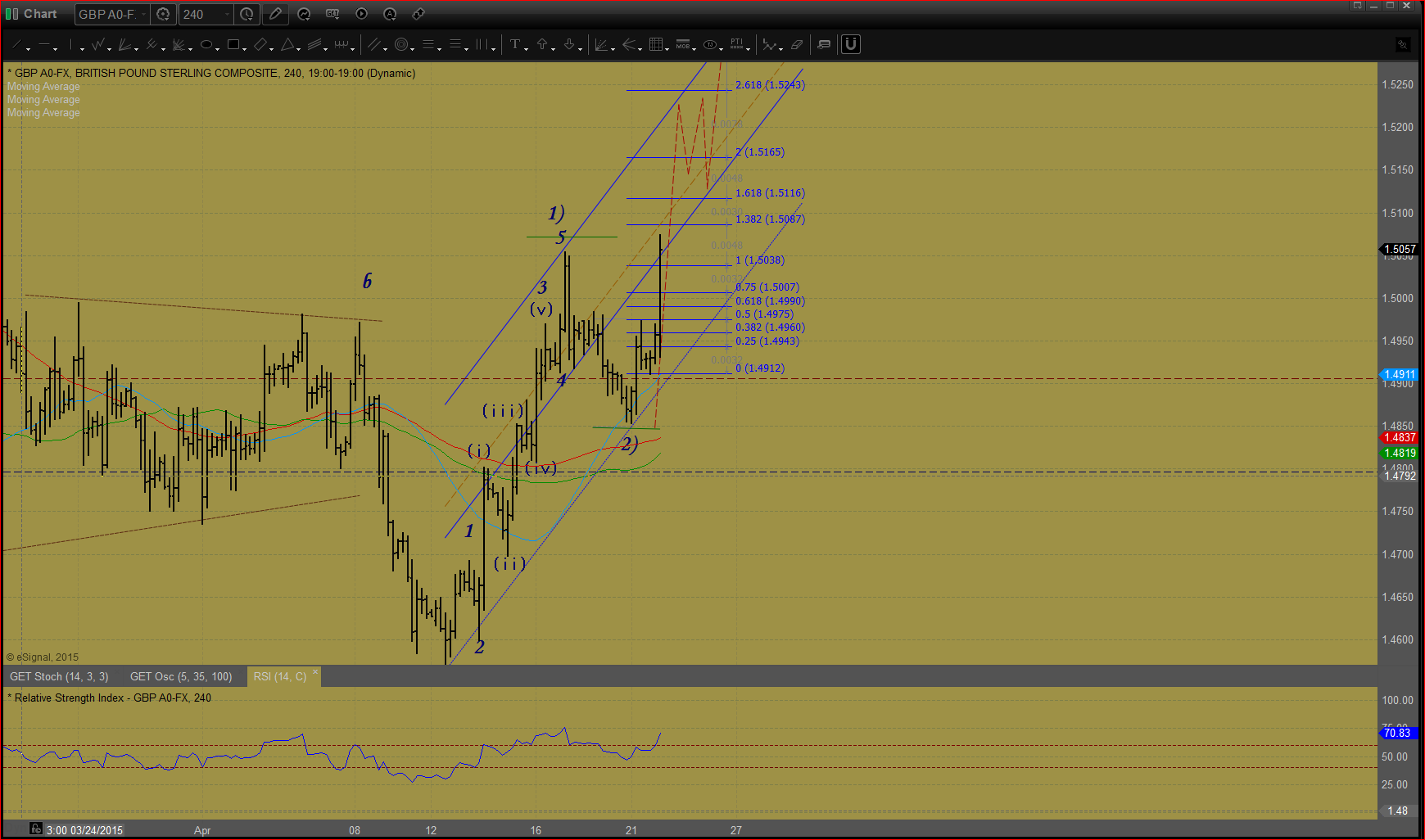Click the 70.83 RSI value marker
This screenshot has height=840, width=1425.
click(1397, 733)
